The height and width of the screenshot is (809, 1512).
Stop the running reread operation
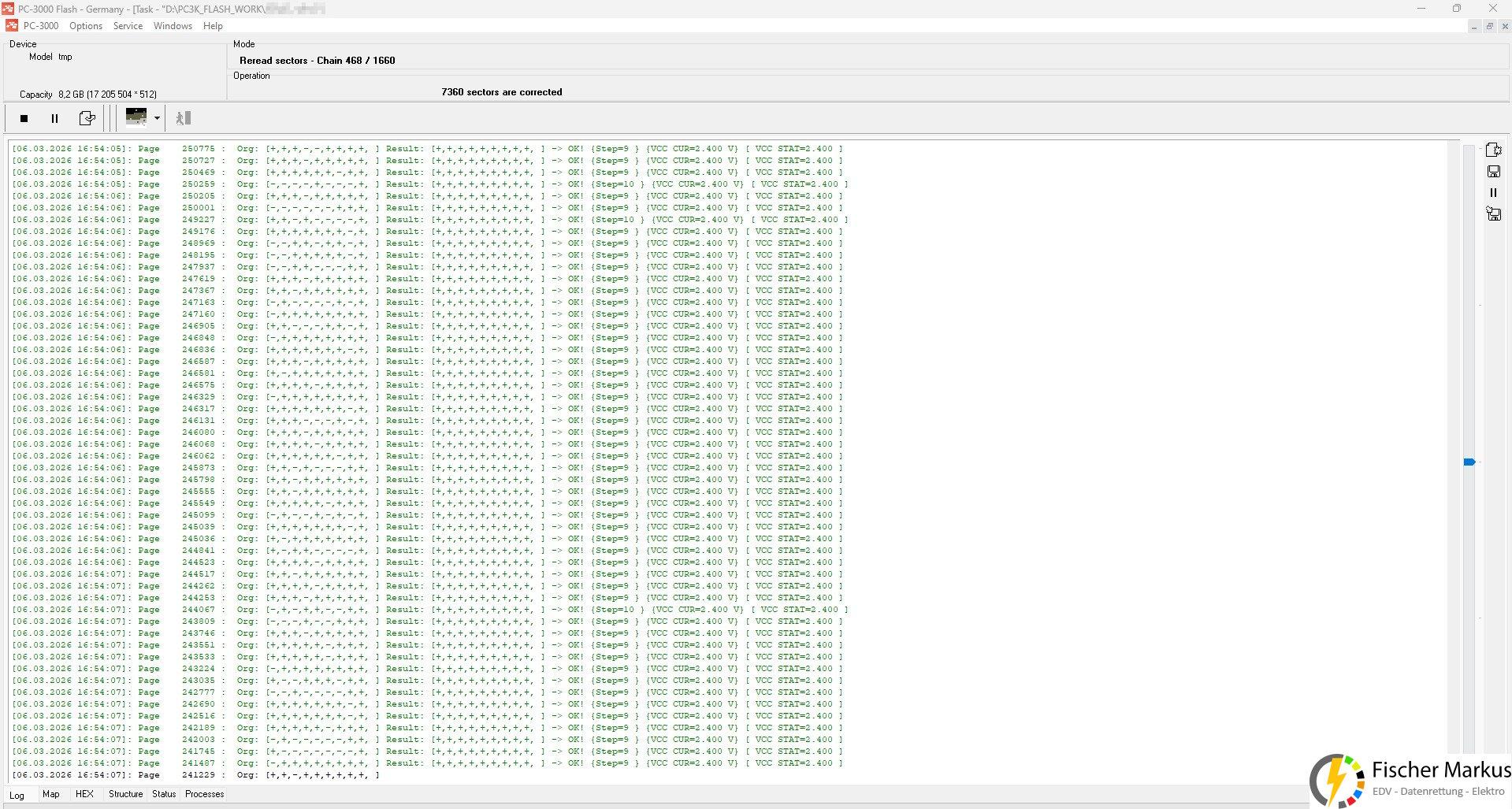pos(24,118)
